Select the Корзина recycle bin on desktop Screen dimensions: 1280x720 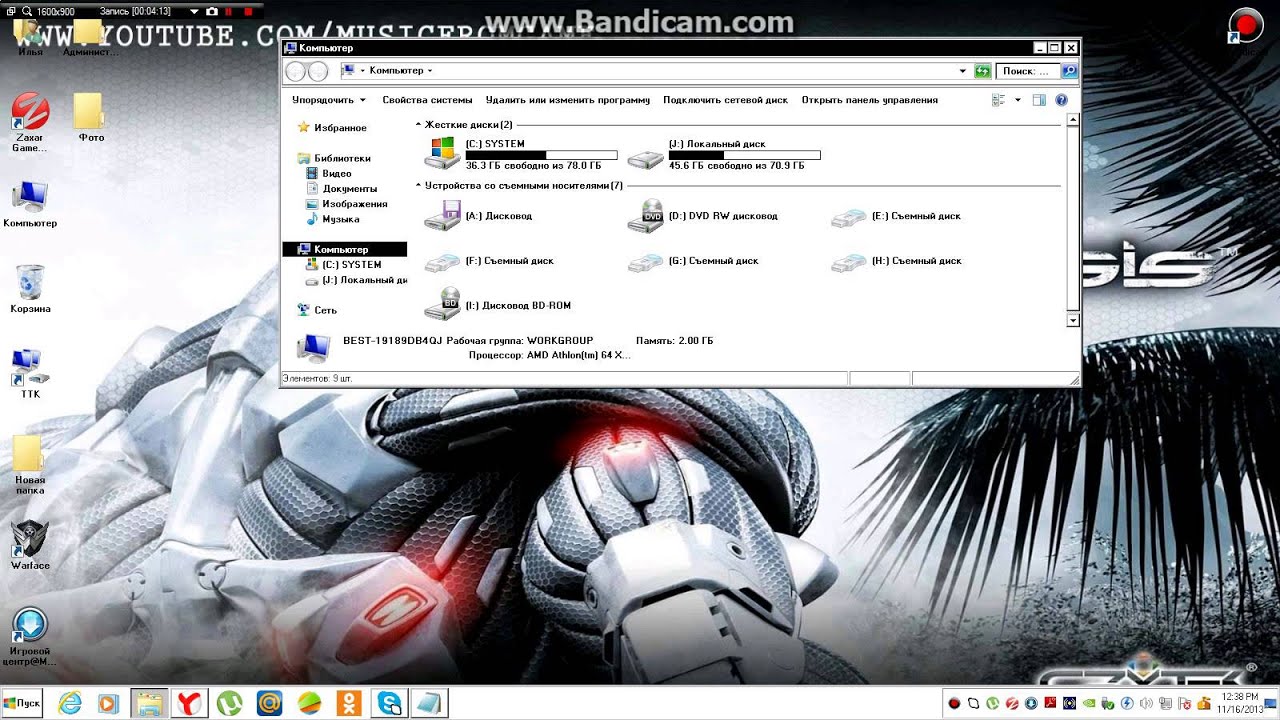(30, 289)
